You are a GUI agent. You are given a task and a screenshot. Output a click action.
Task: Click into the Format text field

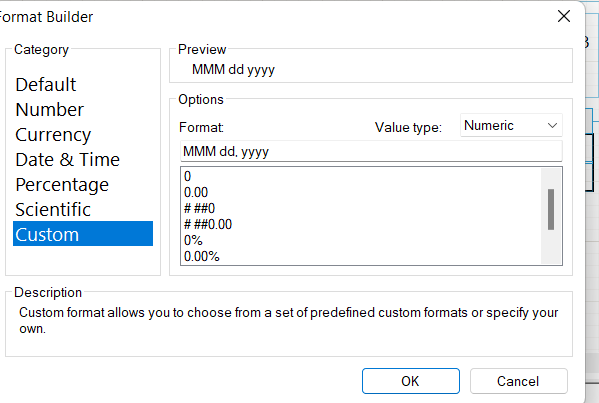click(x=371, y=151)
